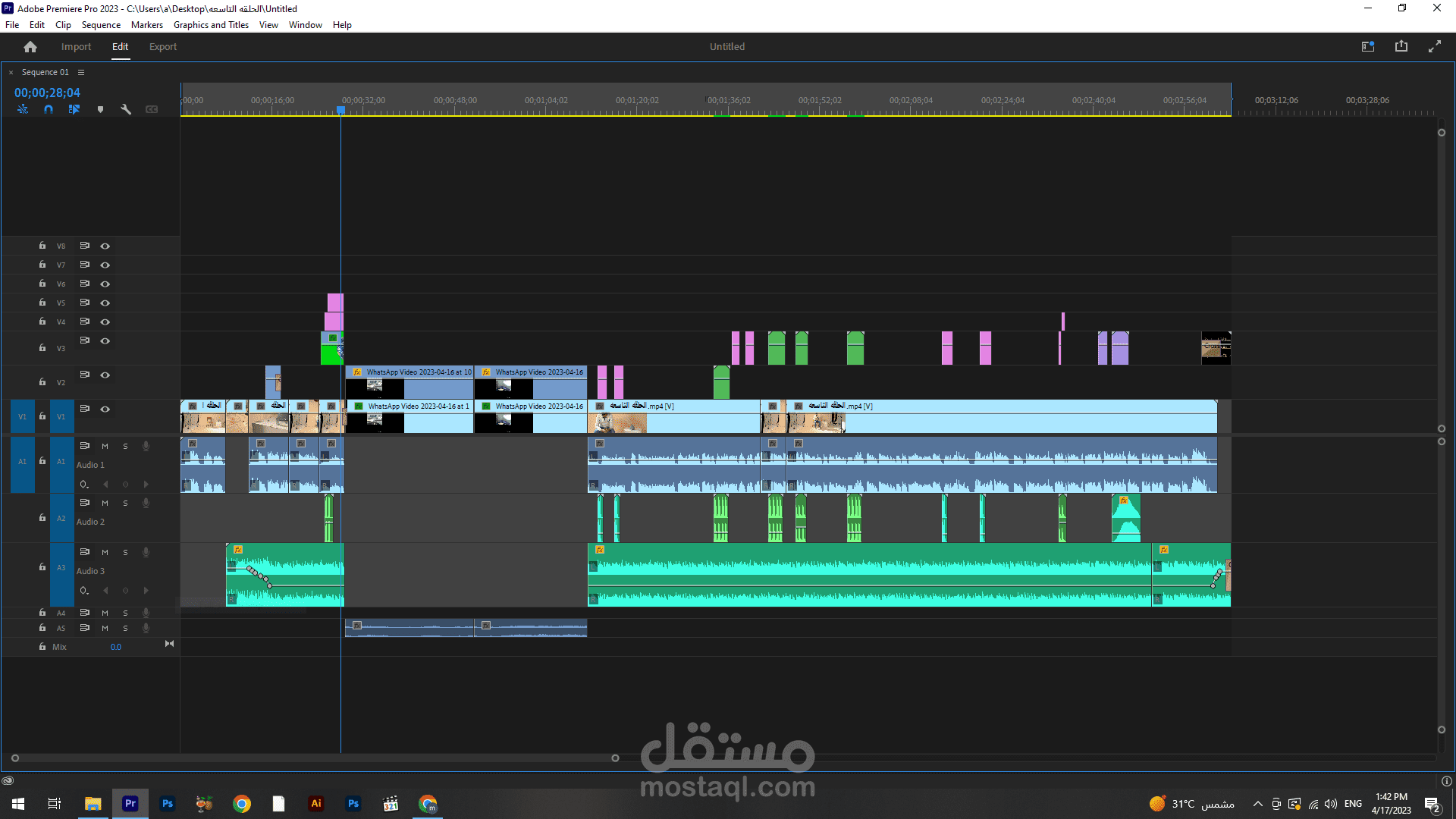The height and width of the screenshot is (819, 1456).
Task: Toggle sync lock on track V8
Action: 85,246
